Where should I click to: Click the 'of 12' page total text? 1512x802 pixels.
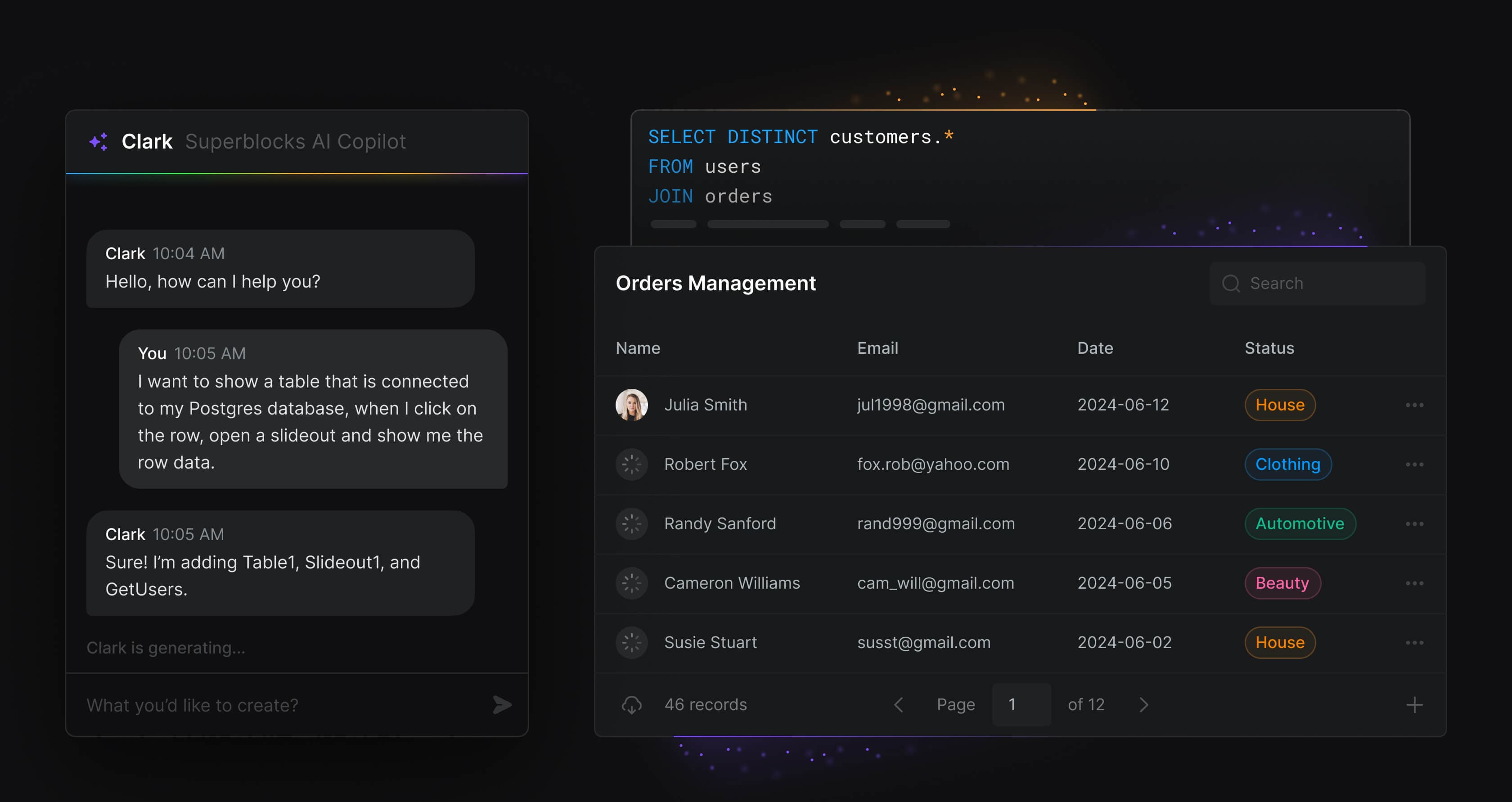pos(1086,704)
